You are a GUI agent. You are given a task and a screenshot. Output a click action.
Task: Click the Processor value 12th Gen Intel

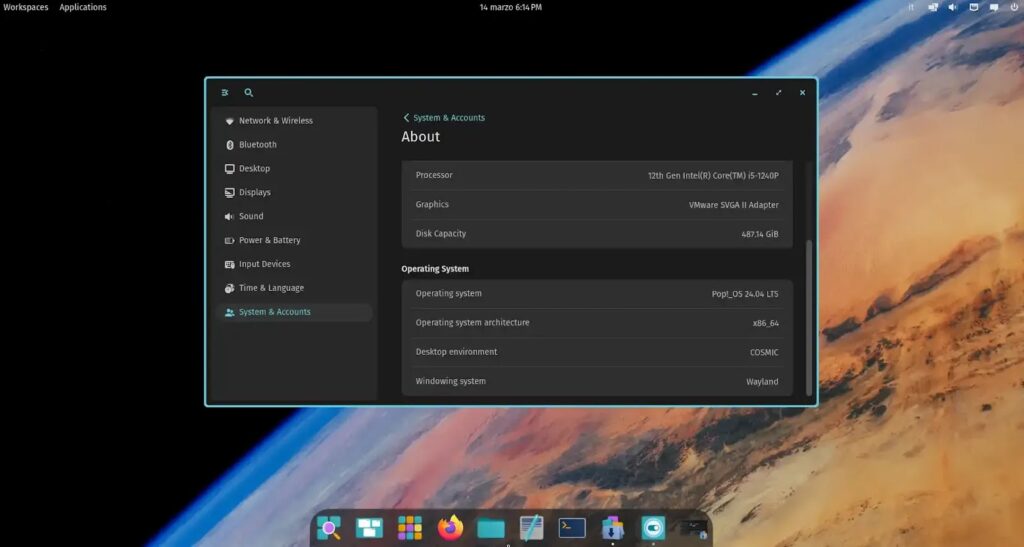(x=713, y=176)
